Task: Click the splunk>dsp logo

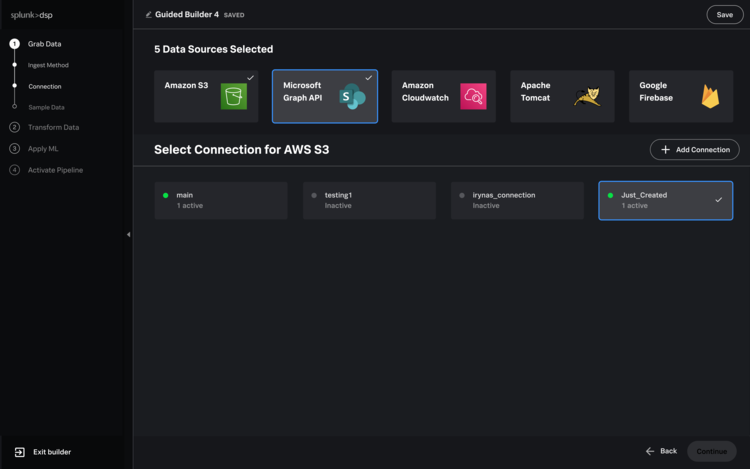Action: 32,15
